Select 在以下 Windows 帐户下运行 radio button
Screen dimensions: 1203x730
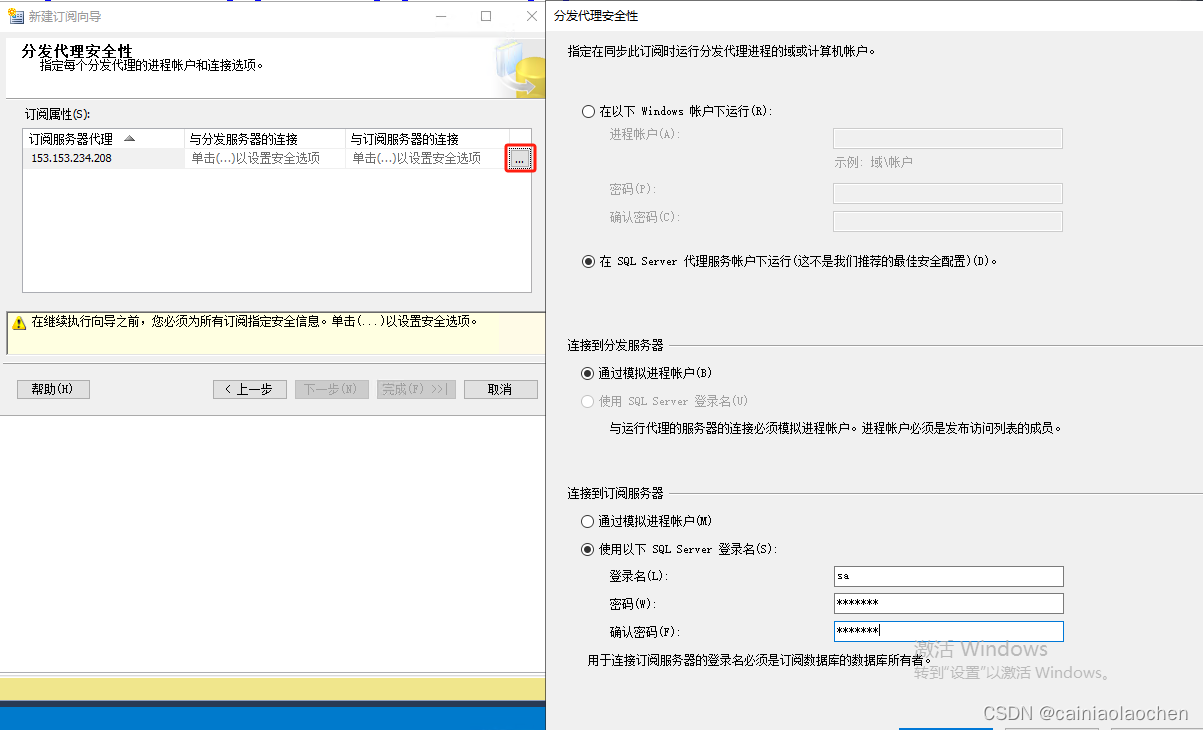tap(588, 111)
